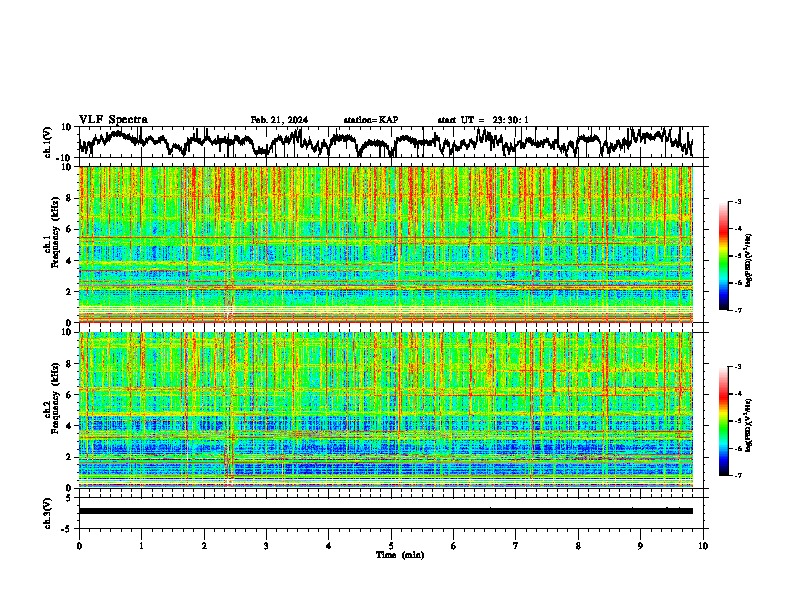Screen dimensions: 792x612
Task: Click the "start UT = 23:30: 1" text
Action: tap(483, 120)
